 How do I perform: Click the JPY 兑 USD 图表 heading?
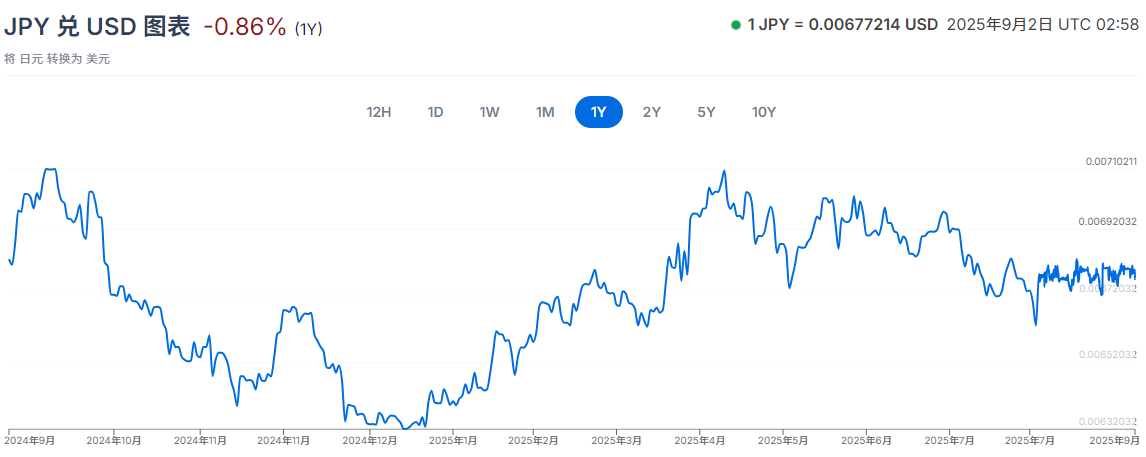coord(97,26)
